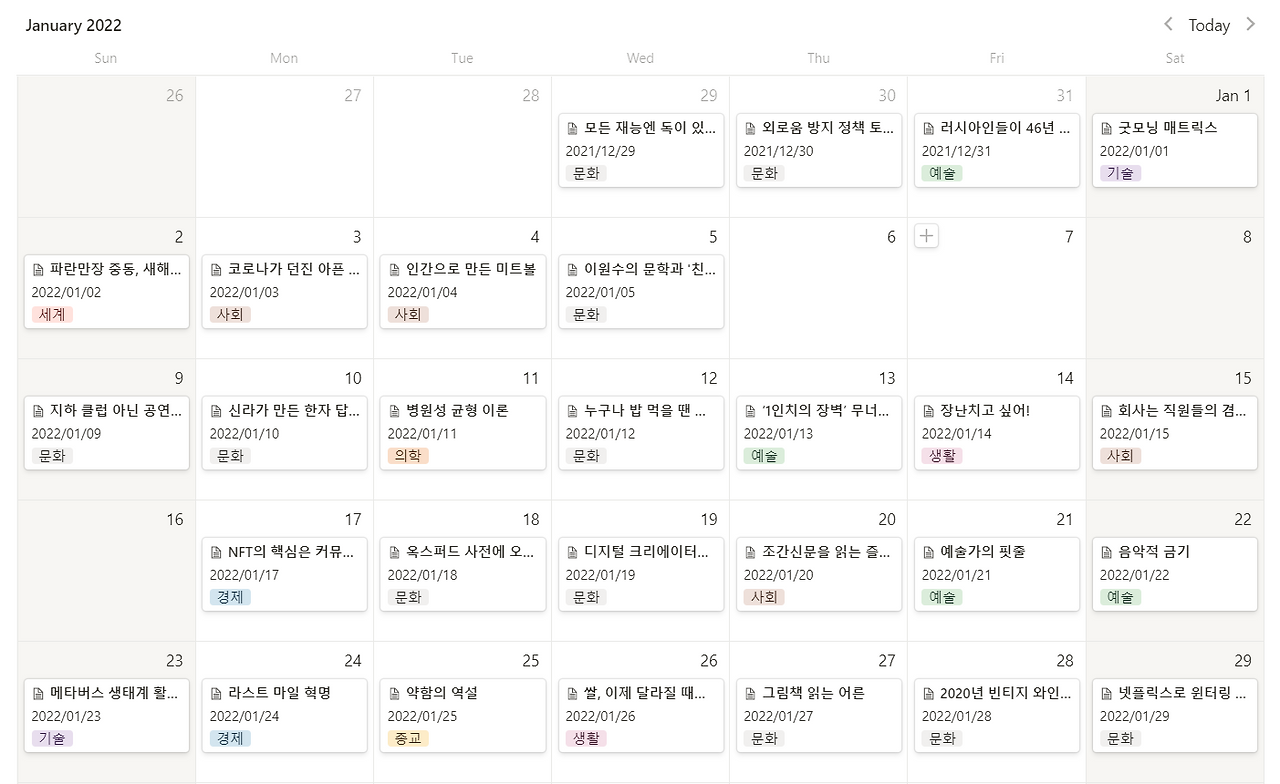Go to next month with right chevron

tap(1250, 24)
